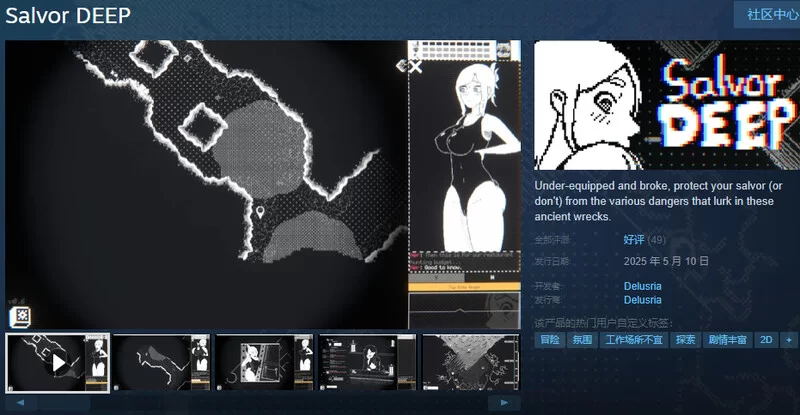This screenshot has width=800, height=415.
Task: Select the 氛围 tag
Action: (582, 340)
